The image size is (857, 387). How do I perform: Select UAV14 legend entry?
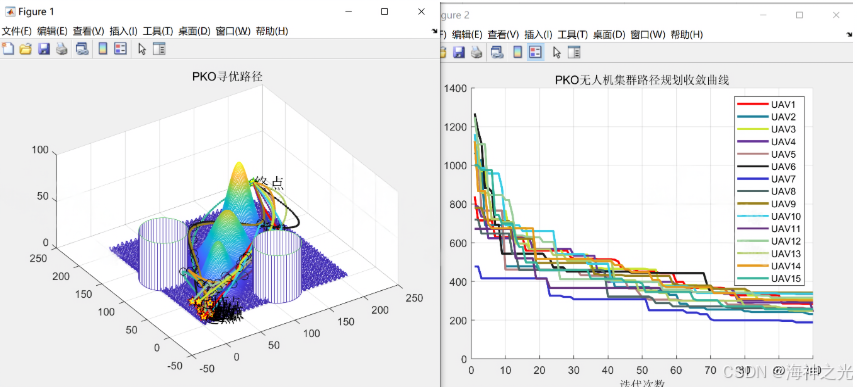769,266
